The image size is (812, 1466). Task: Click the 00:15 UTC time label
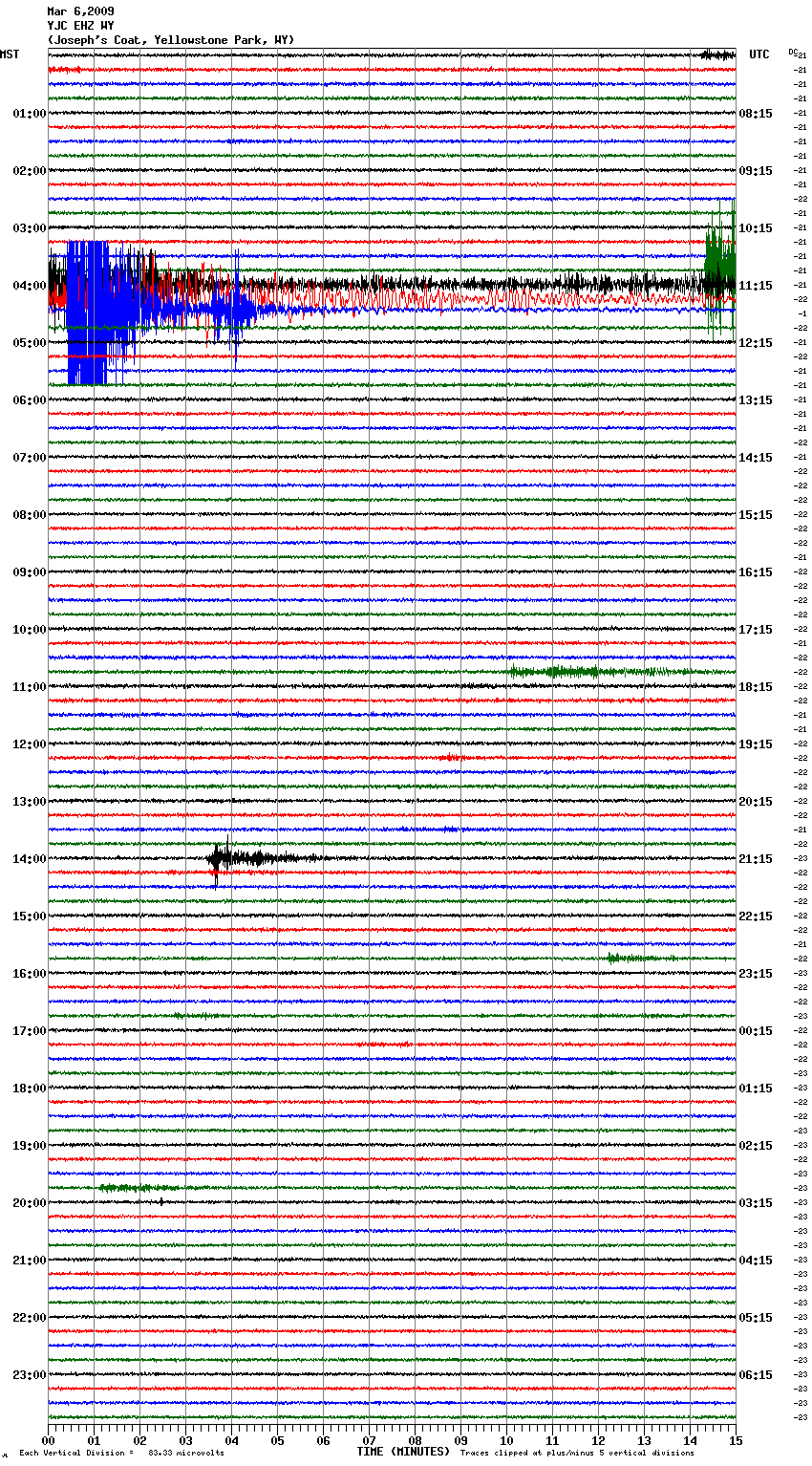[x=756, y=1031]
